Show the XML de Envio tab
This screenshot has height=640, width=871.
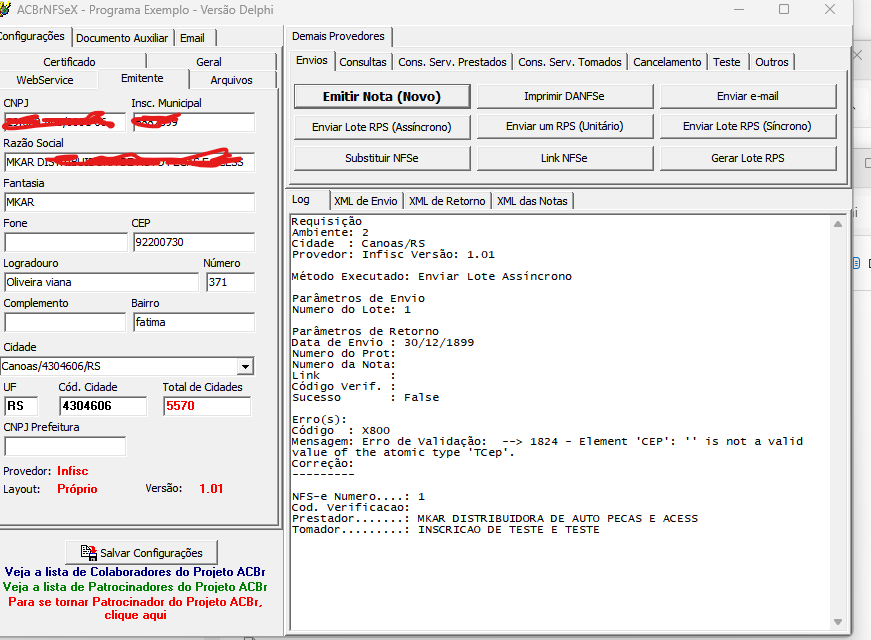(366, 201)
